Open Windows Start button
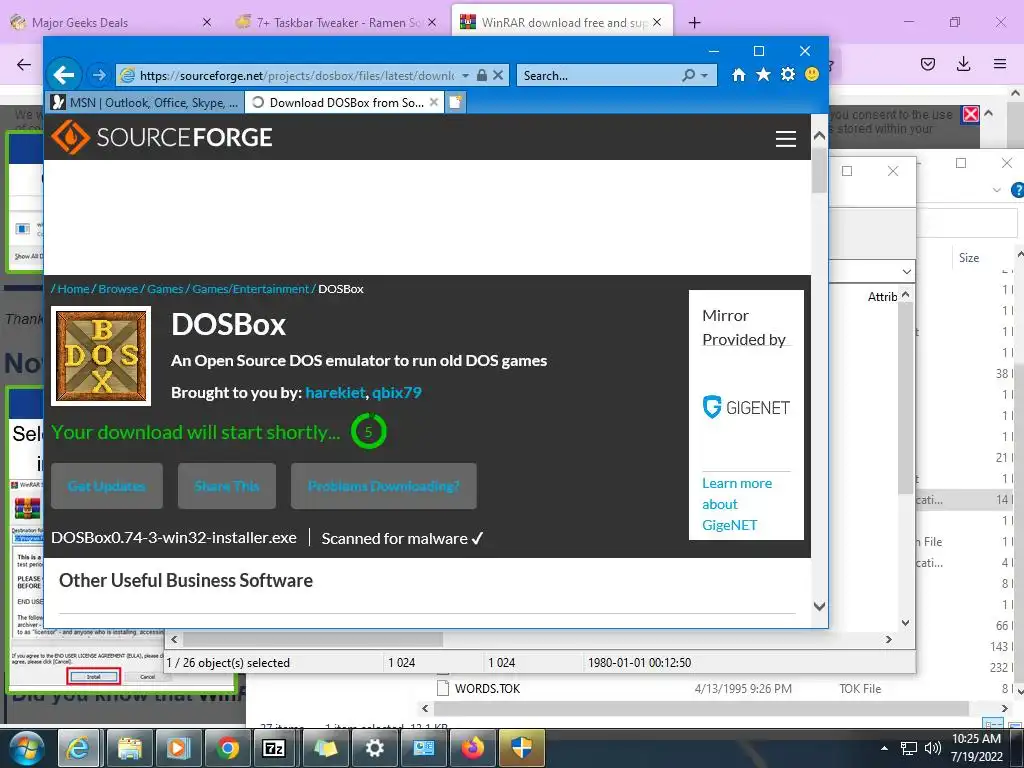1024x768 pixels. pyautogui.click(x=27, y=748)
